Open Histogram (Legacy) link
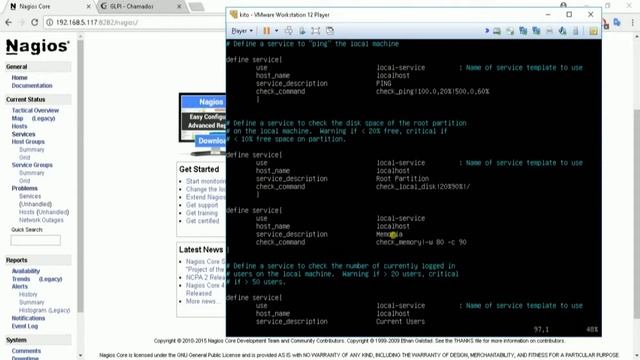The width and height of the screenshot is (640, 360). [44, 310]
